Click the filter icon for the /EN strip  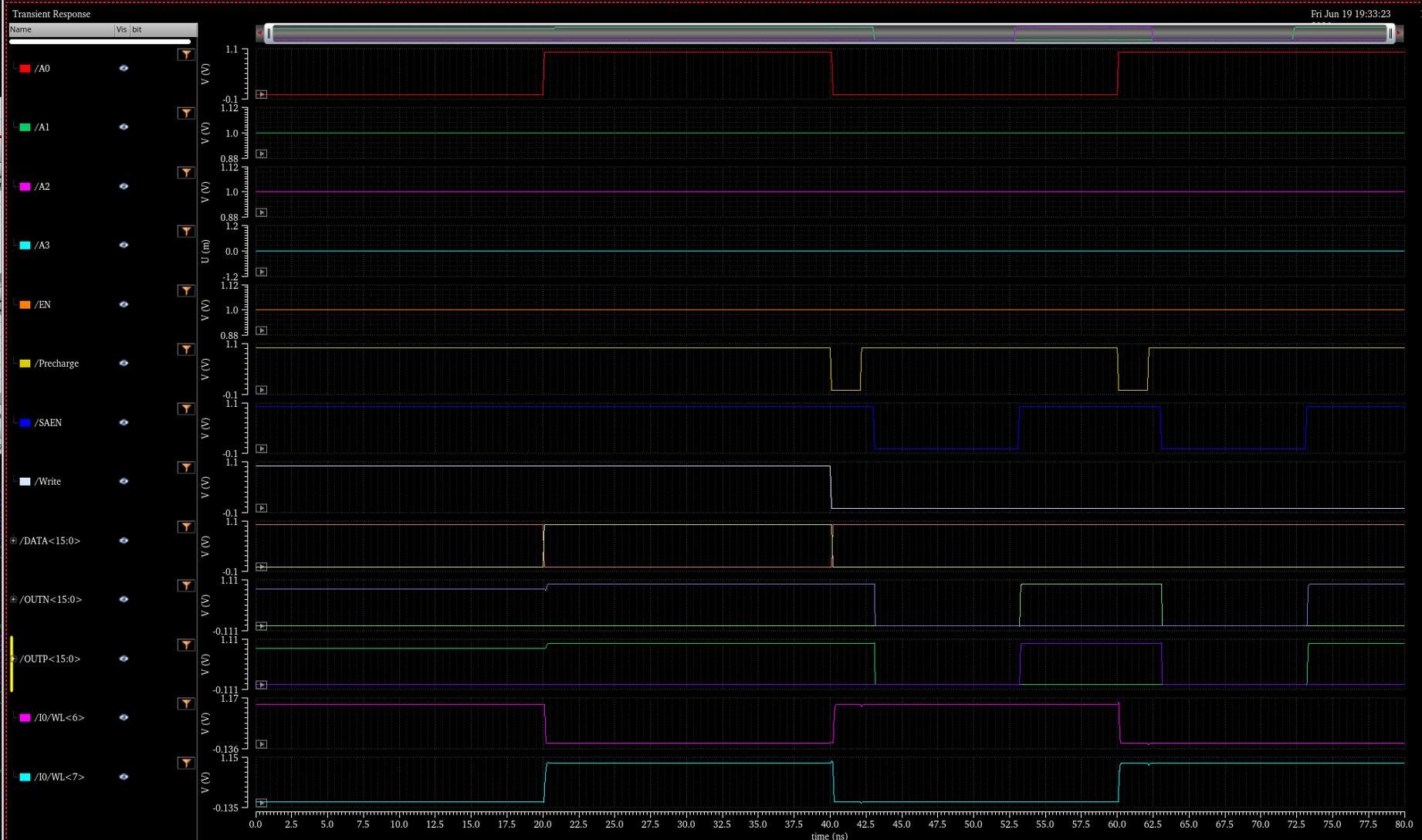click(x=186, y=291)
